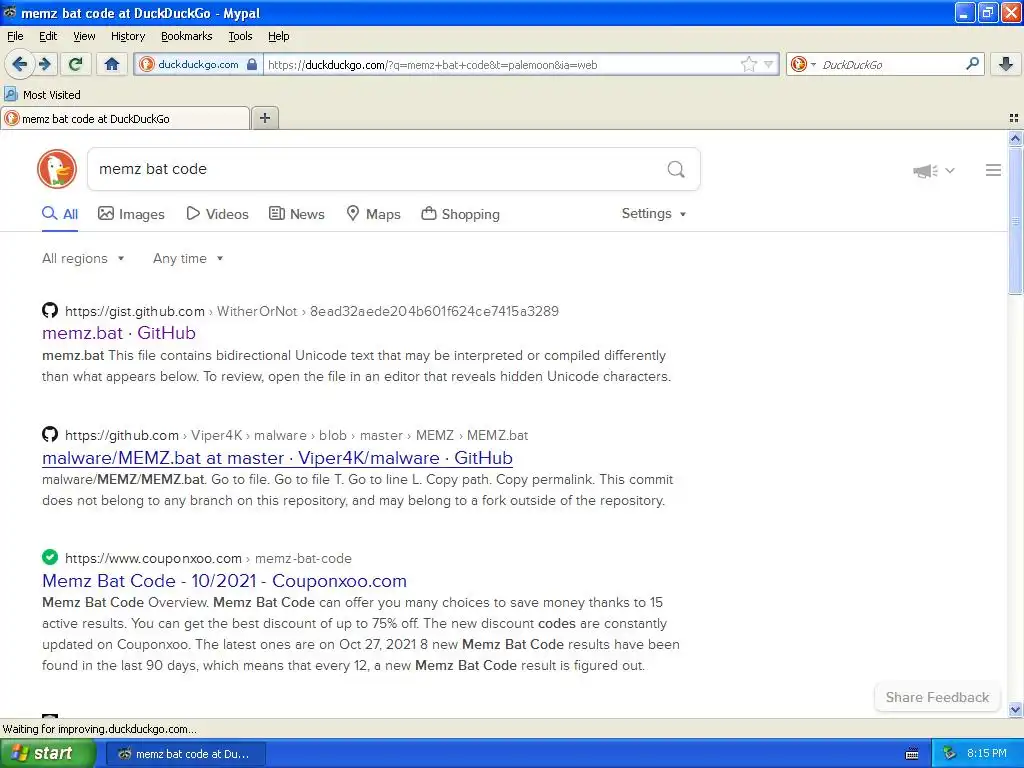The width and height of the screenshot is (1024, 768).
Task: Open the Edit menu
Action: click(x=48, y=36)
